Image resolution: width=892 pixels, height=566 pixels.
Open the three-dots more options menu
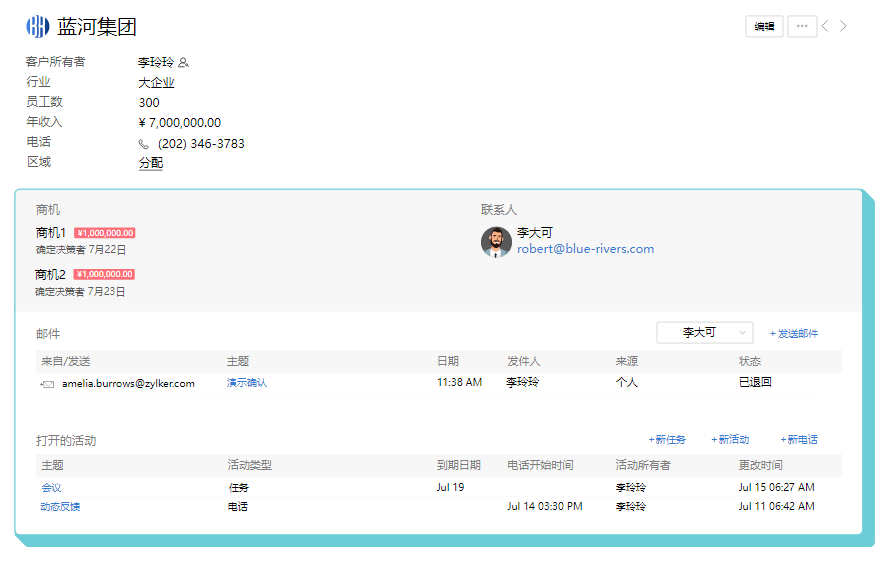coord(802,27)
